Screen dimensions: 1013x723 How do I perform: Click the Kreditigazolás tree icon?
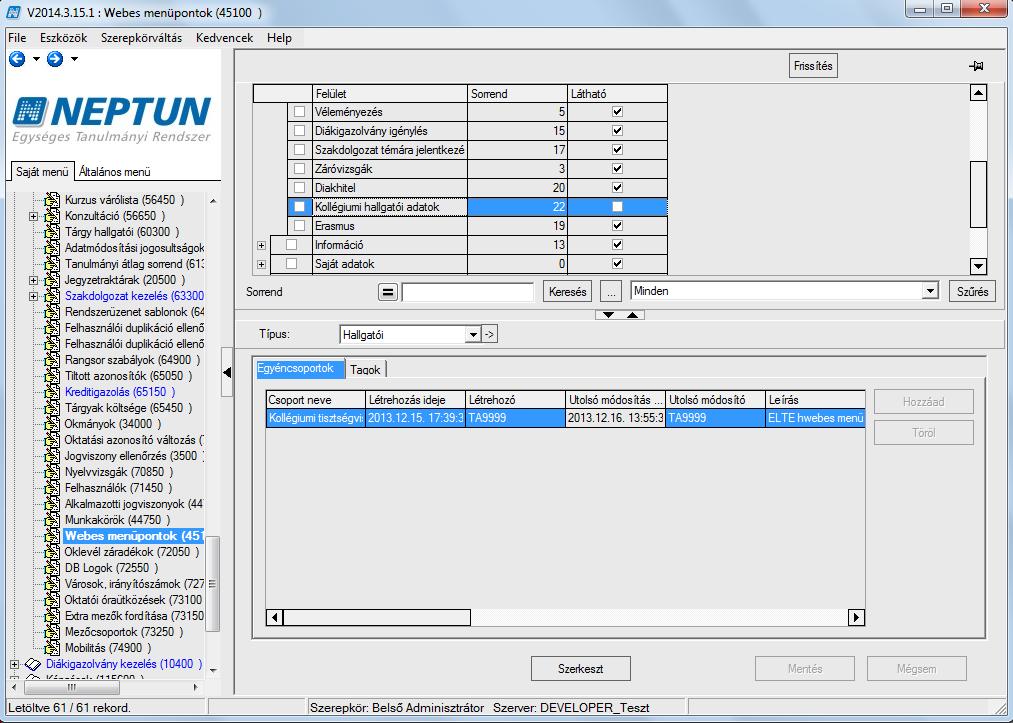click(52, 392)
